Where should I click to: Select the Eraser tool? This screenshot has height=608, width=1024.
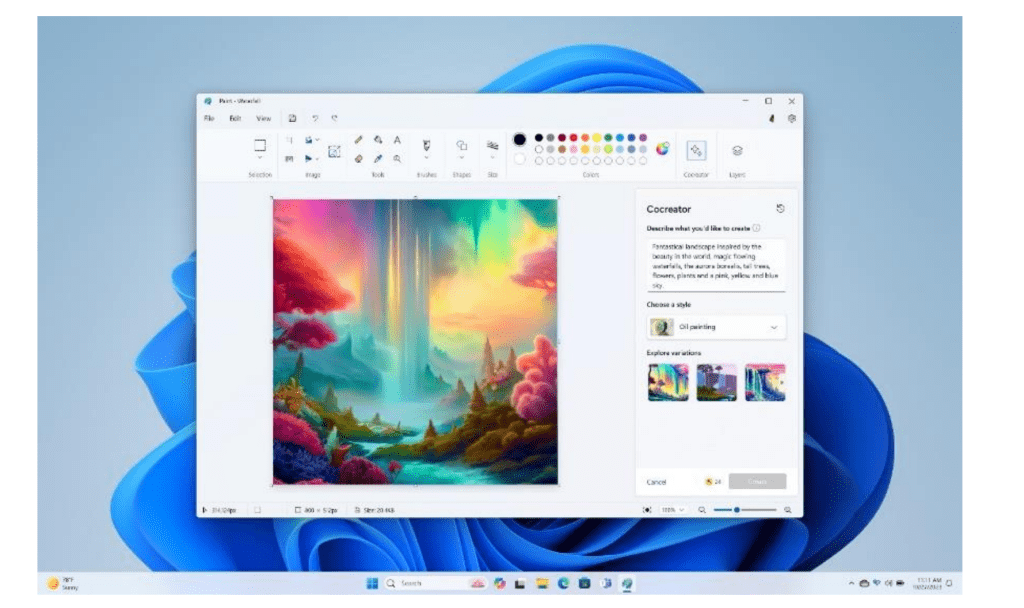tap(360, 158)
